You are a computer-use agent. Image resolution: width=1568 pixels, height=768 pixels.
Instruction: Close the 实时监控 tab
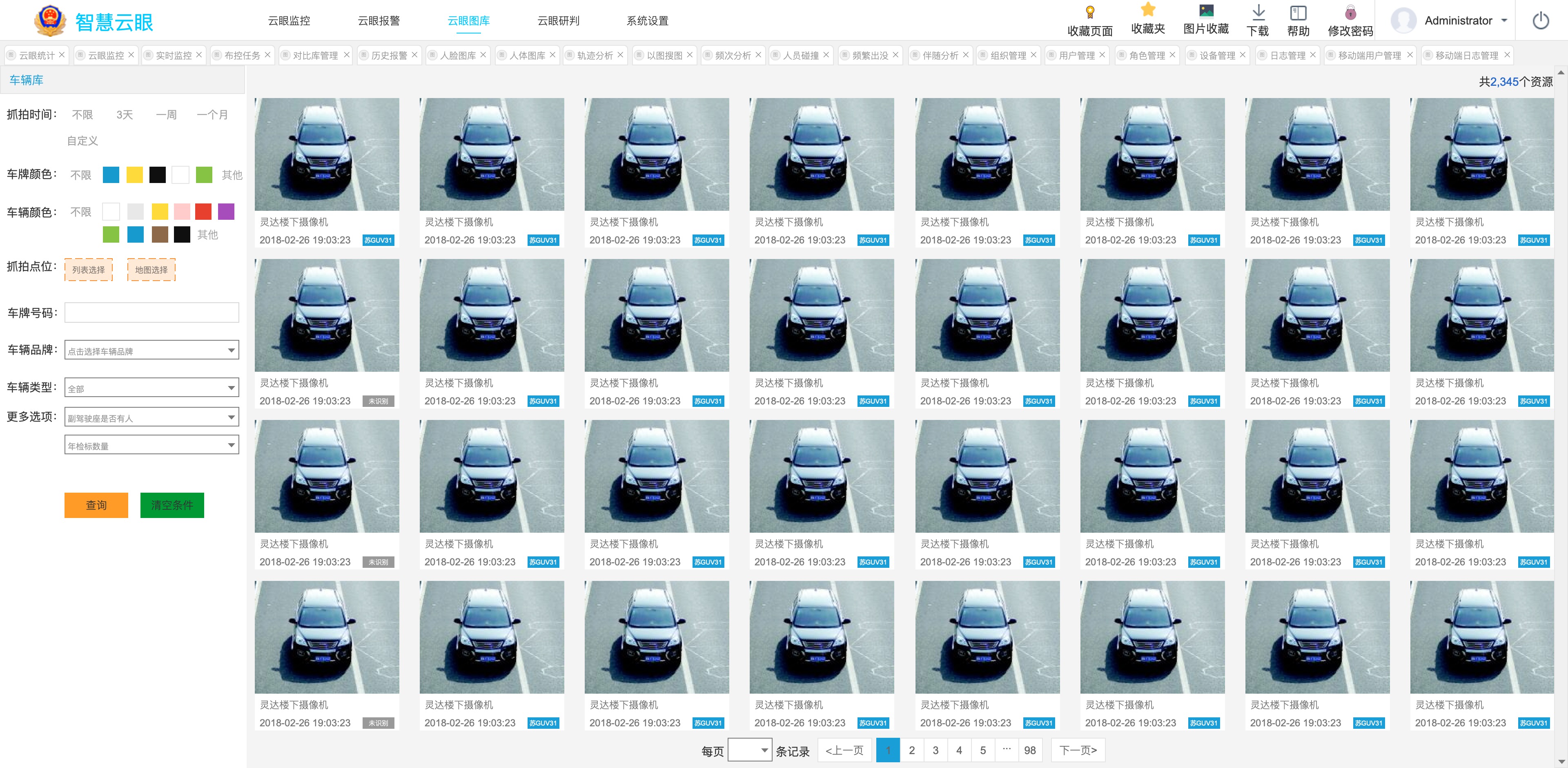coord(198,55)
